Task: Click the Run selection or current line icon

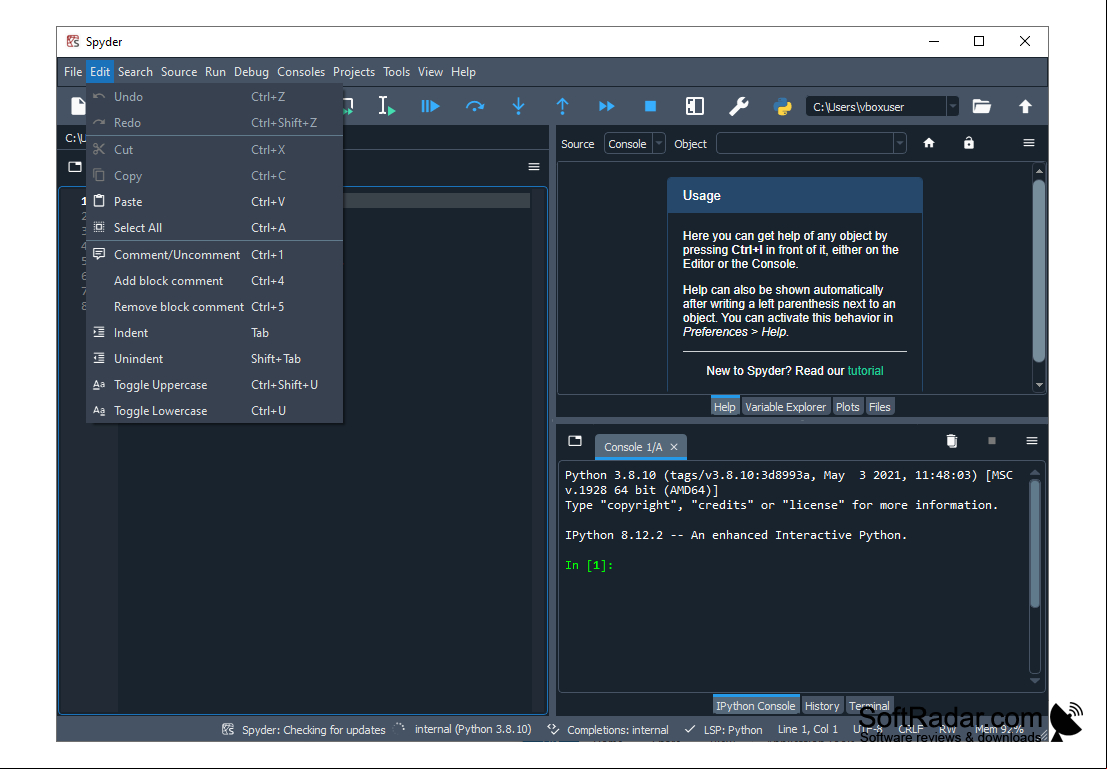Action: 386,106
